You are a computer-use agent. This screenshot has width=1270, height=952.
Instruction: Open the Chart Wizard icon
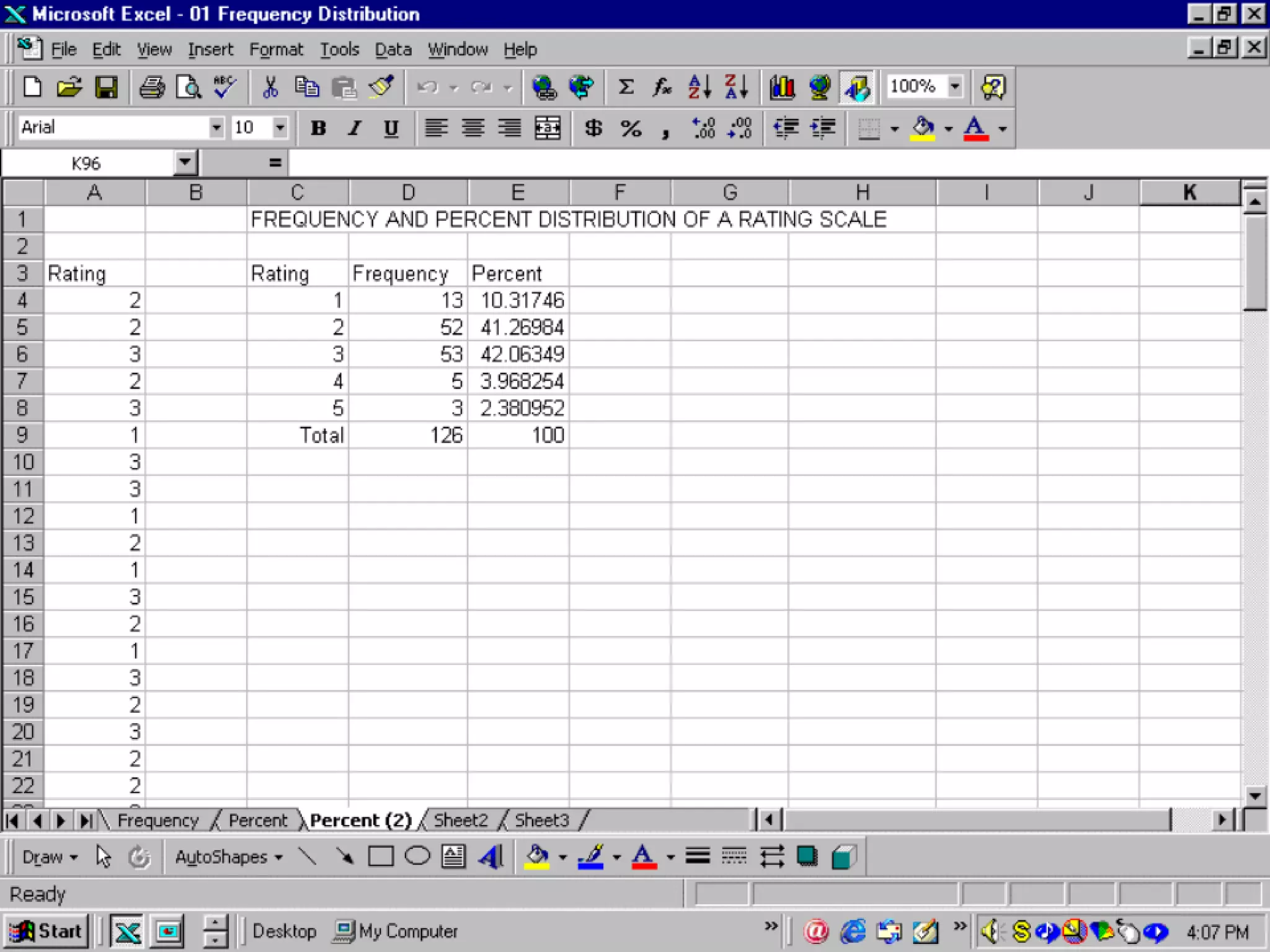(782, 87)
